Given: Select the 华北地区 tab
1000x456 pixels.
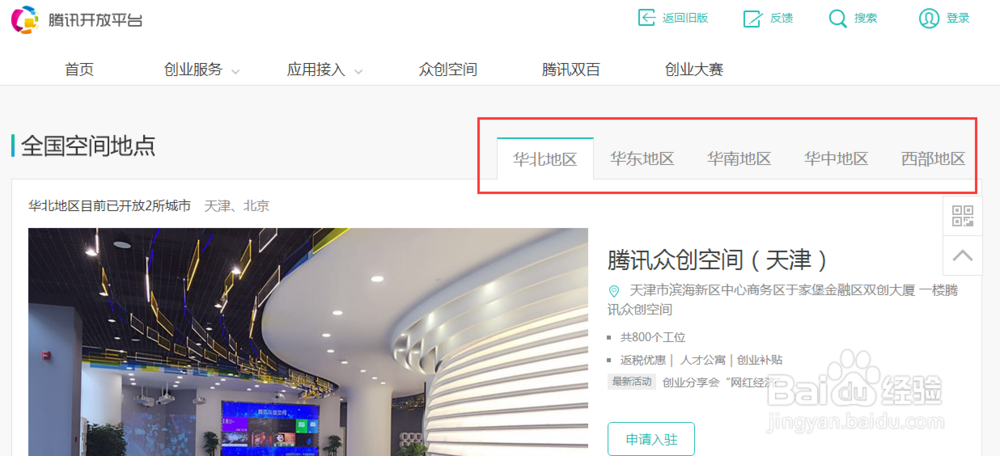Looking at the screenshot, I should [545, 159].
